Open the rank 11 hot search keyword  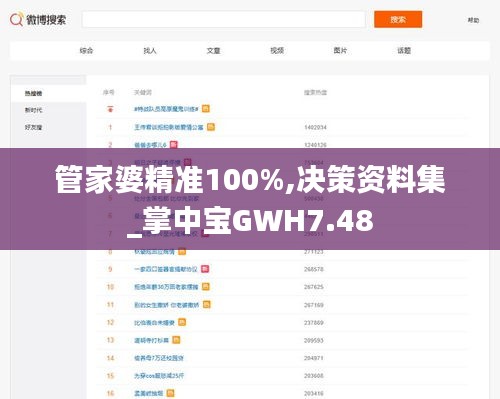pyautogui.click(x=167, y=305)
